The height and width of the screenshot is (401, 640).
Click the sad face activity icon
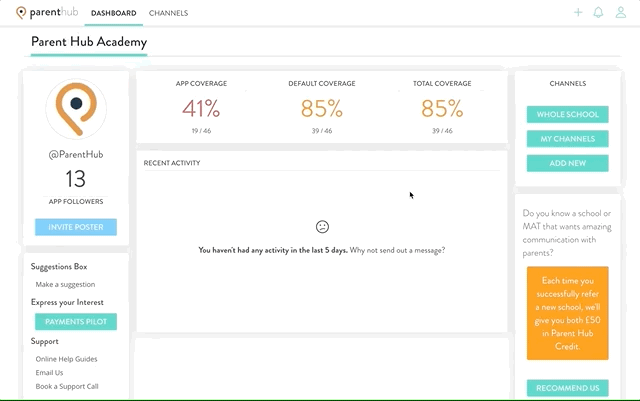[x=322, y=227]
